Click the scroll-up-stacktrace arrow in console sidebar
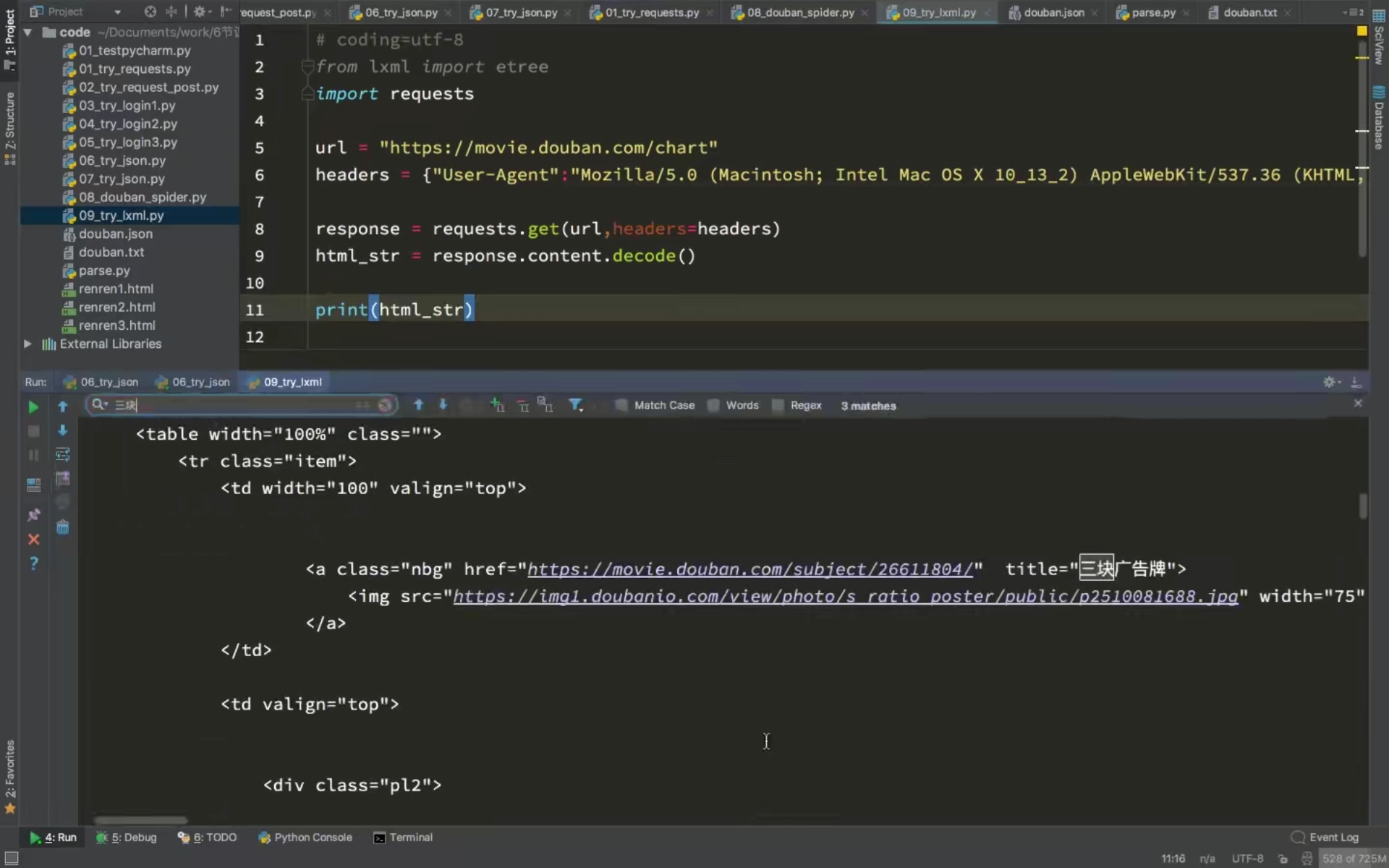Screen dimensions: 1389x868 (x=63, y=407)
